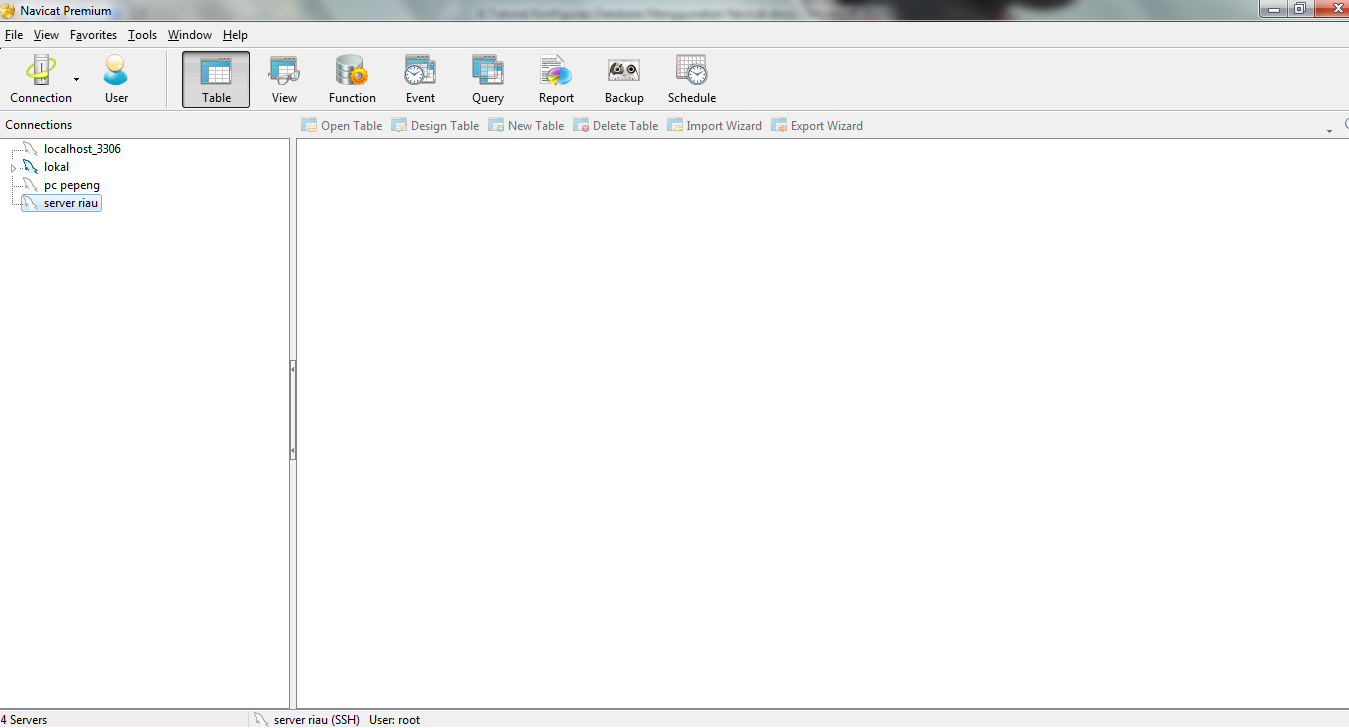Viewport: 1349px width, 728px height.
Task: Click Design Table button
Action: [x=435, y=126]
